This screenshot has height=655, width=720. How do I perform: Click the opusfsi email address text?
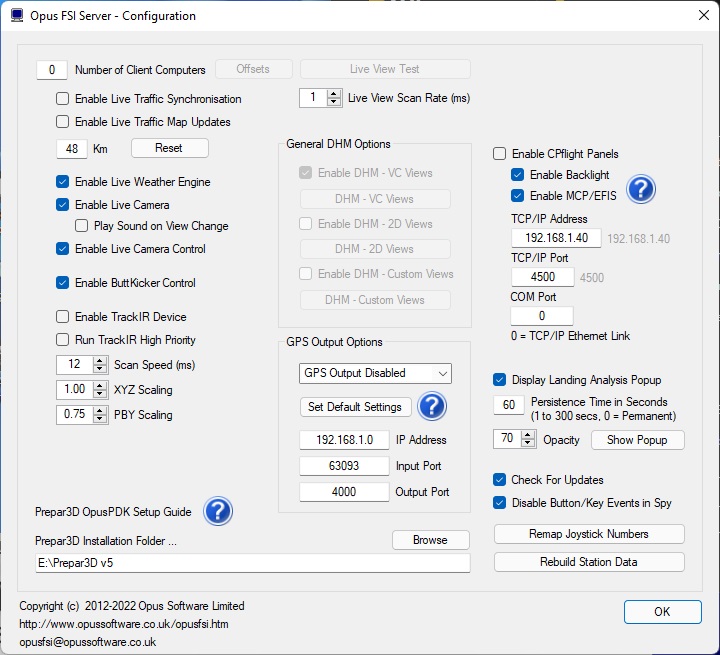coord(88,642)
